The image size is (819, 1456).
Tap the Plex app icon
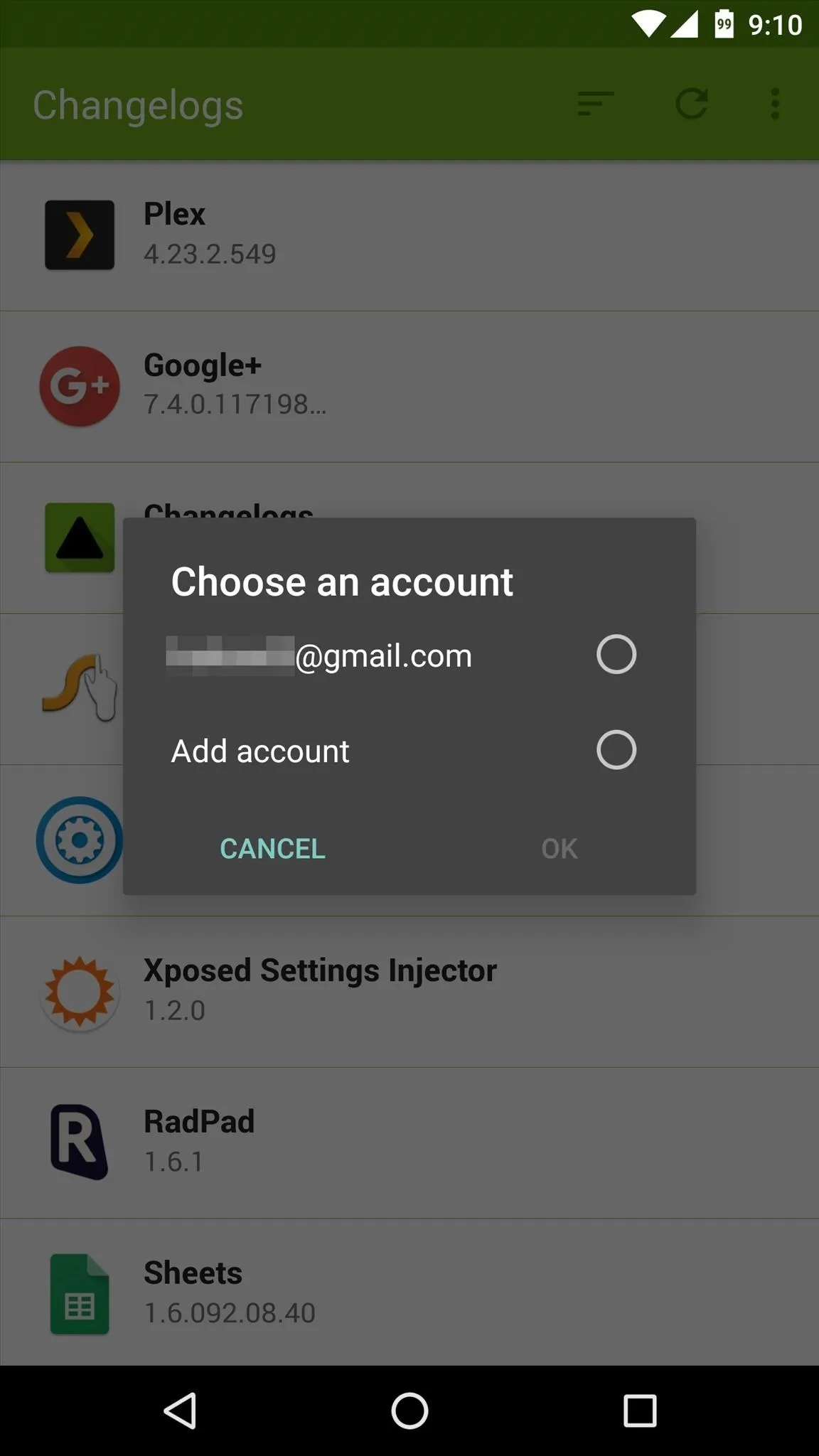click(80, 235)
